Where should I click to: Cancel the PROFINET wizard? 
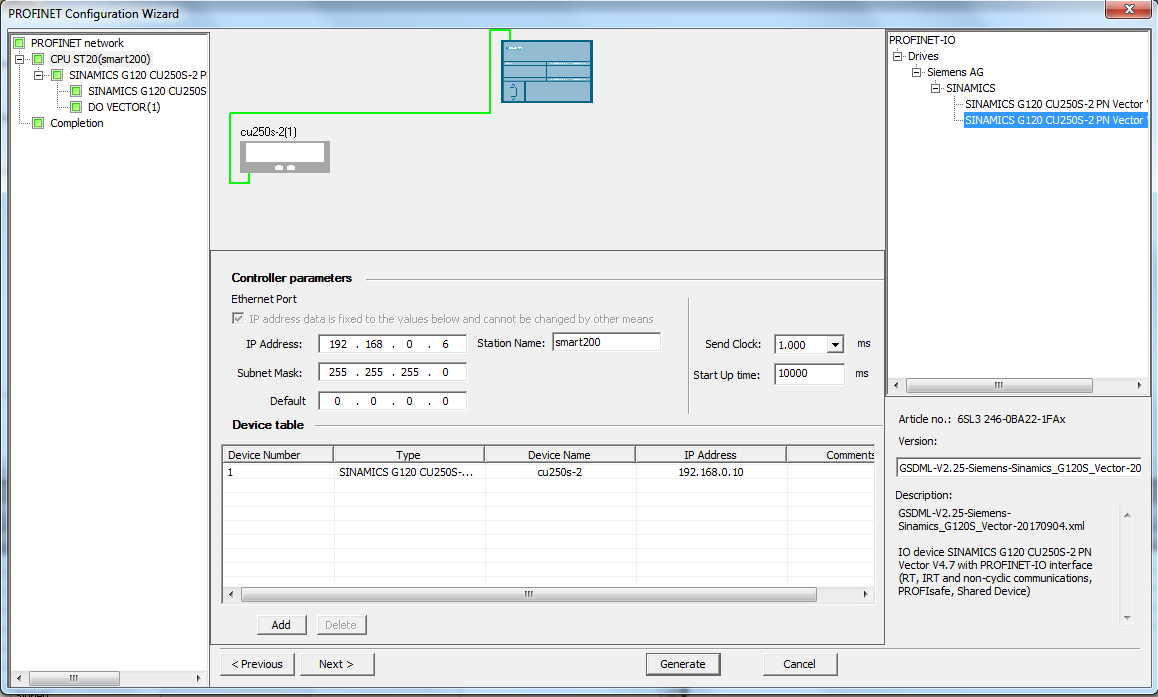pyautogui.click(x=800, y=664)
